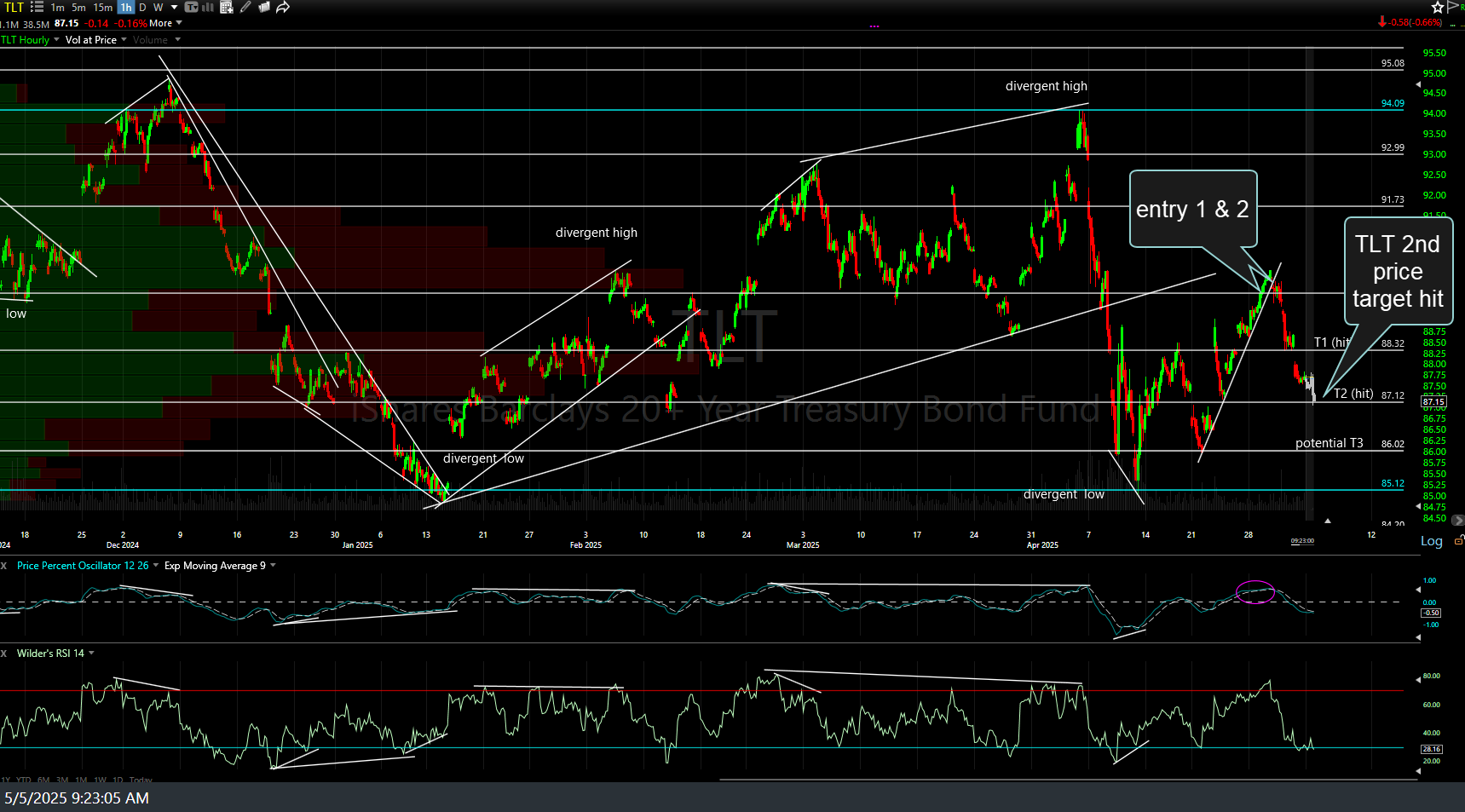Expand the More quote details dropdown
1465x812 pixels.
(166, 23)
